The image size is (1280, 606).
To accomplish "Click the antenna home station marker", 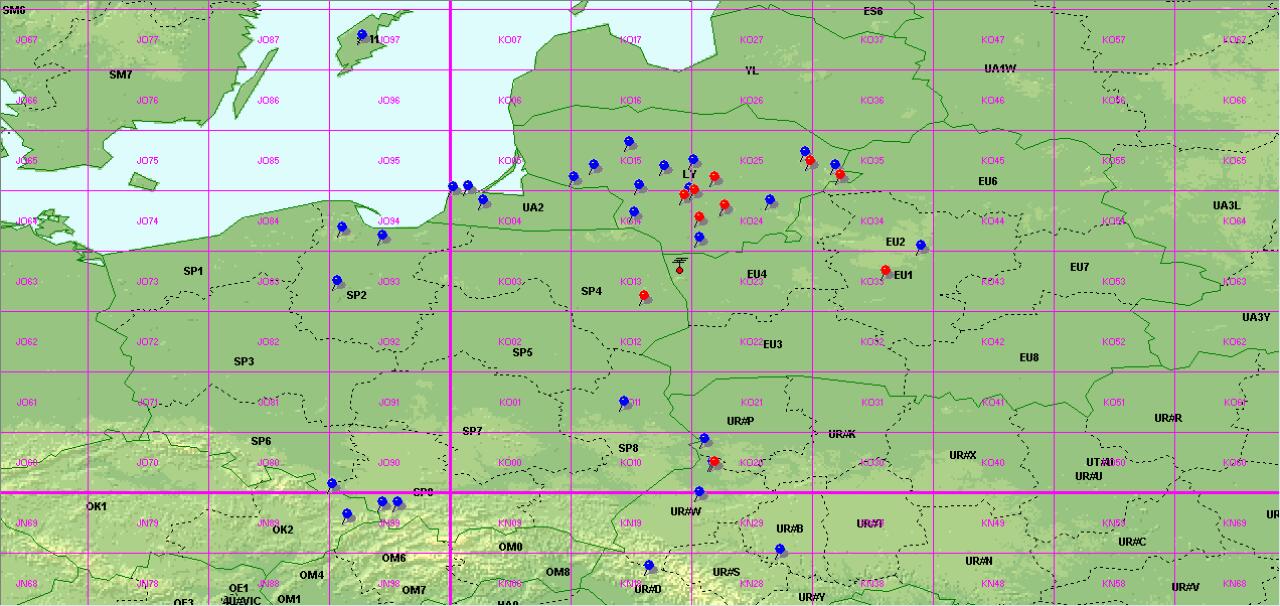I will point(680,265).
